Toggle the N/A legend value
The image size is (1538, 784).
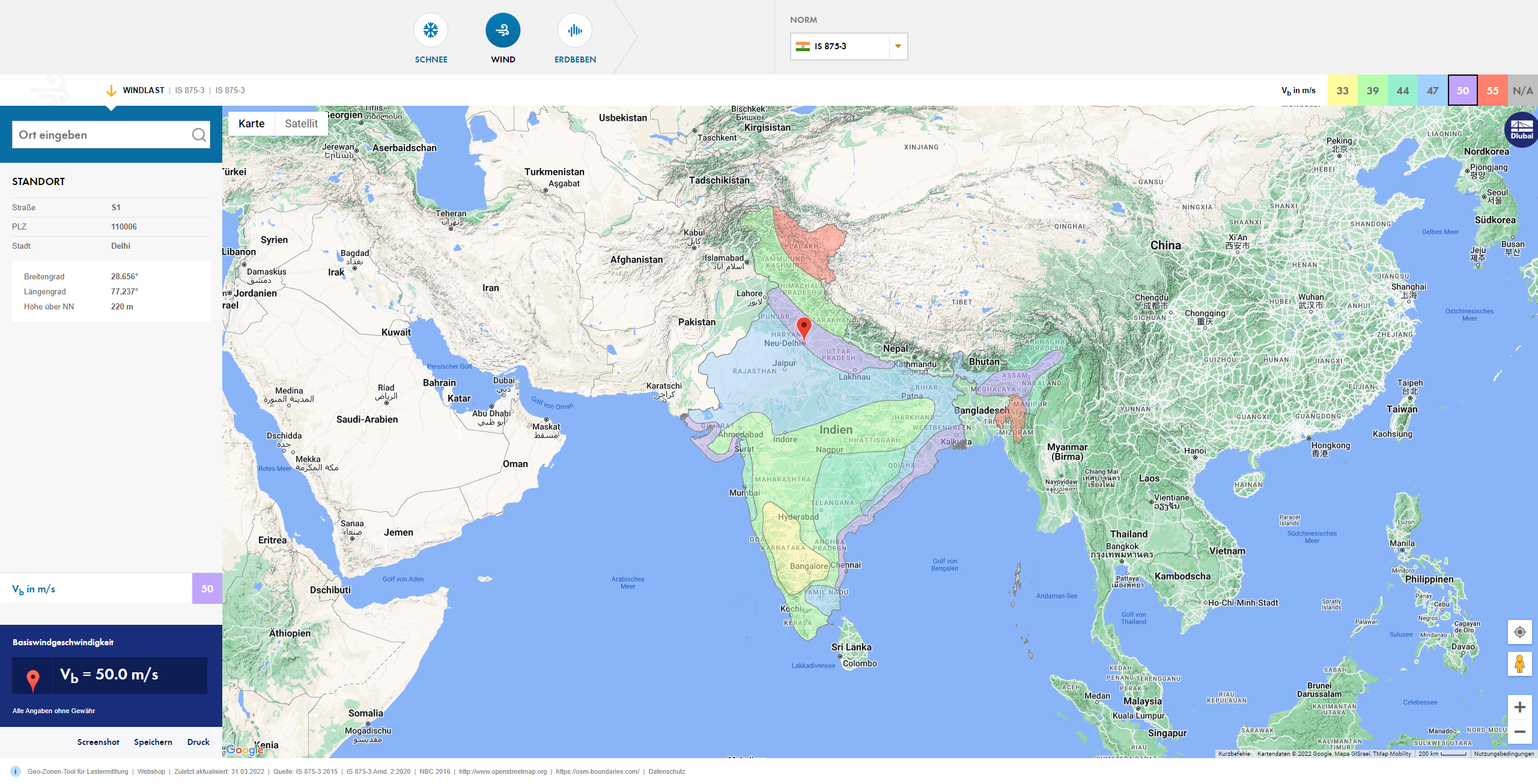(x=1524, y=90)
